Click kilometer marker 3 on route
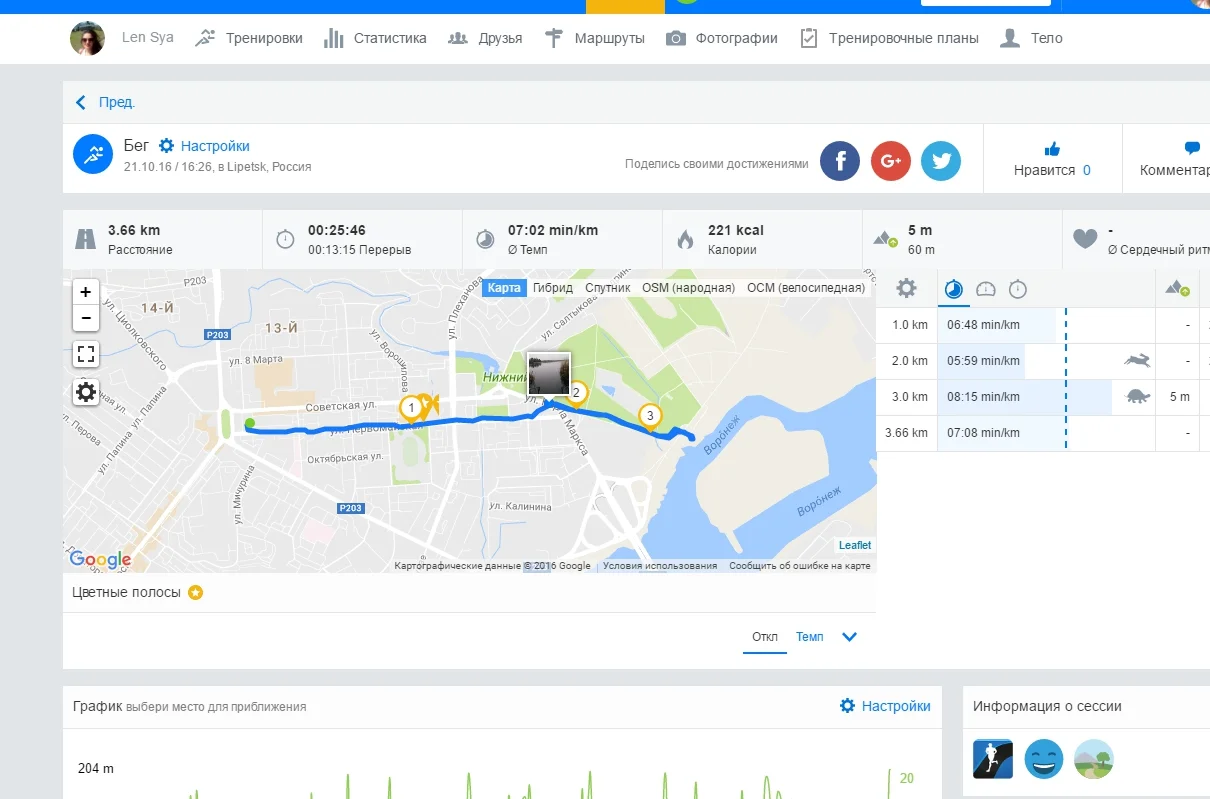Viewport: 1210px width, 799px height. click(x=650, y=415)
